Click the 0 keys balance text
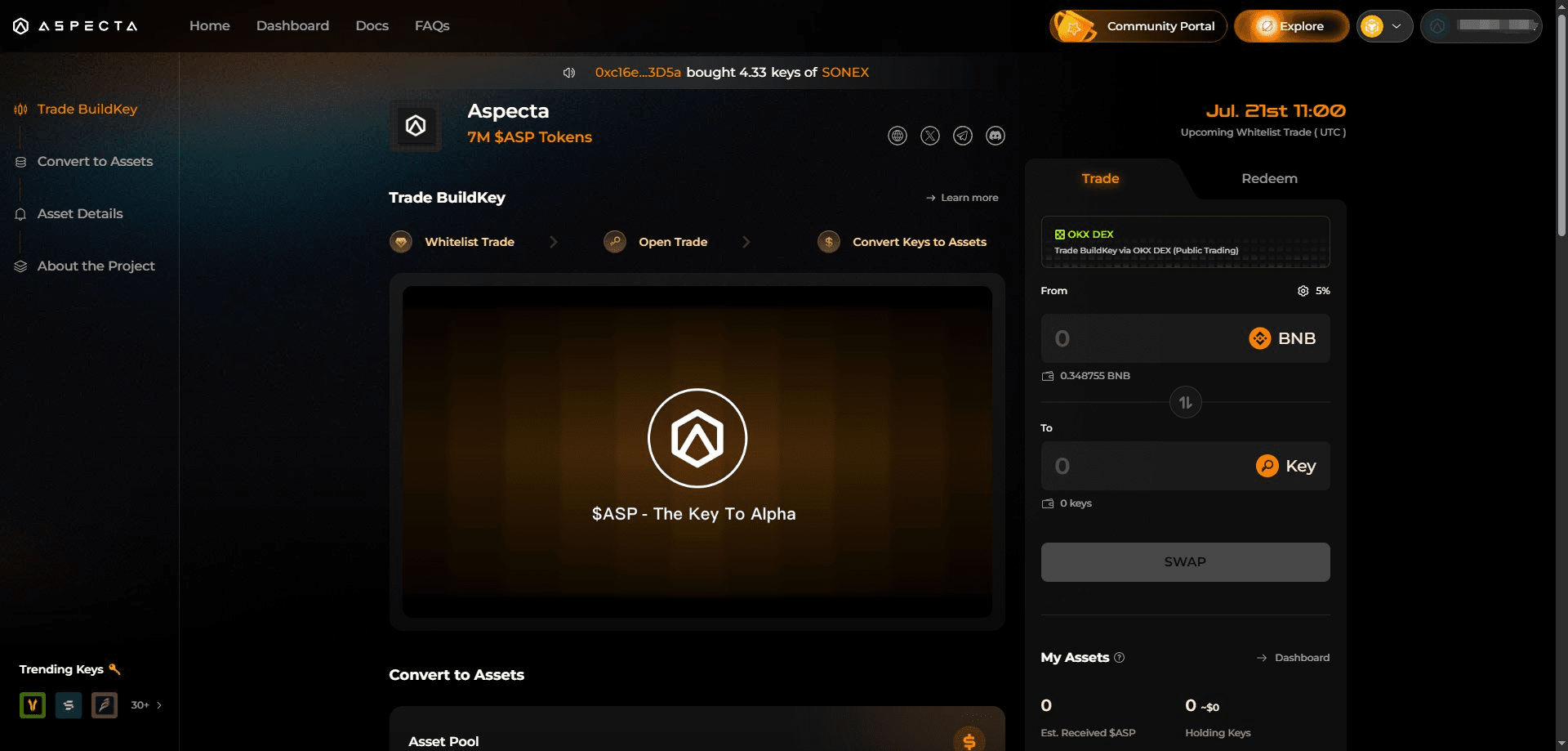This screenshot has height=751, width=1568. point(1076,503)
